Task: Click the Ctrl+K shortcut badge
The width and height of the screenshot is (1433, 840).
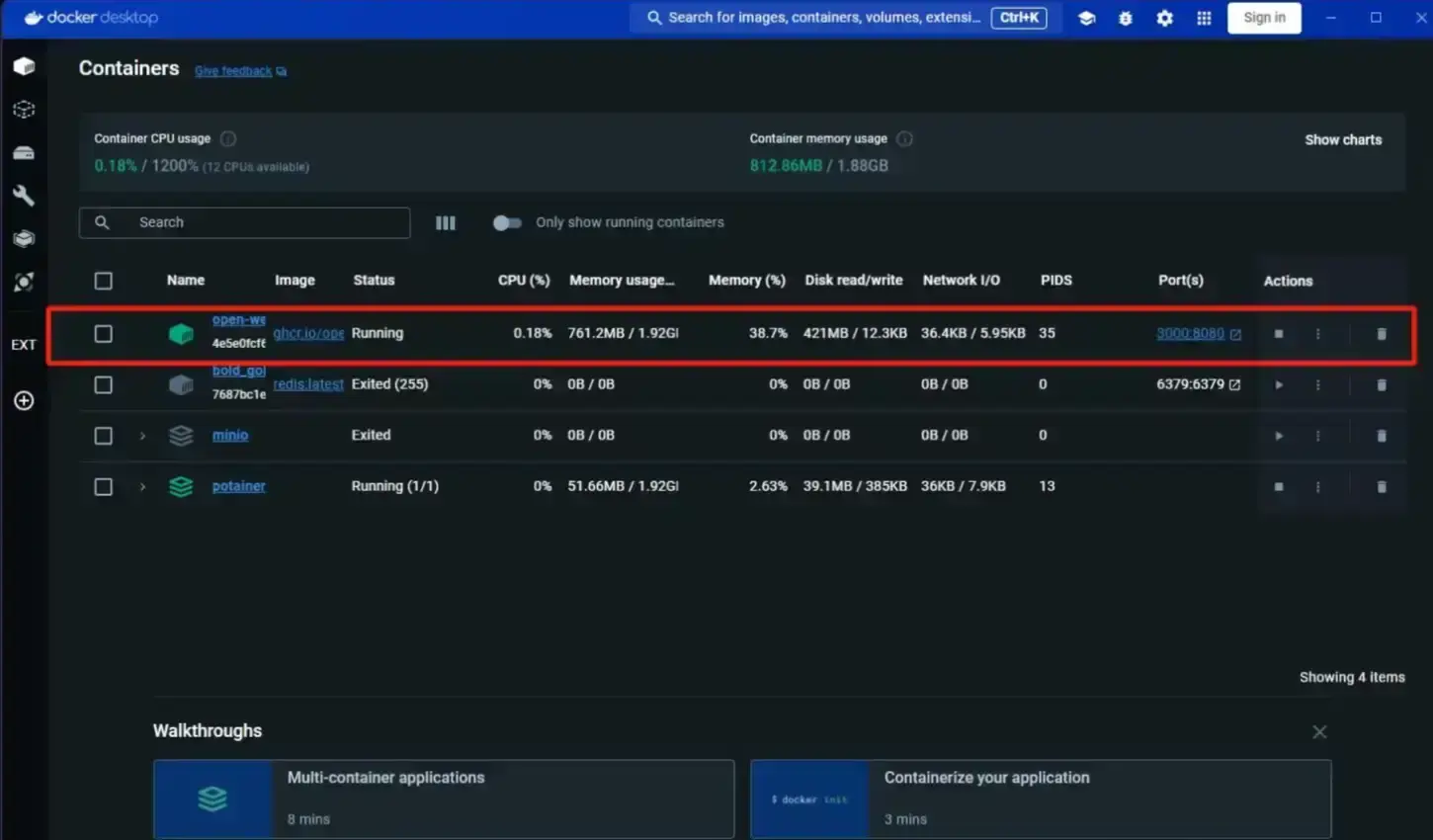Action: pyautogui.click(x=1019, y=18)
